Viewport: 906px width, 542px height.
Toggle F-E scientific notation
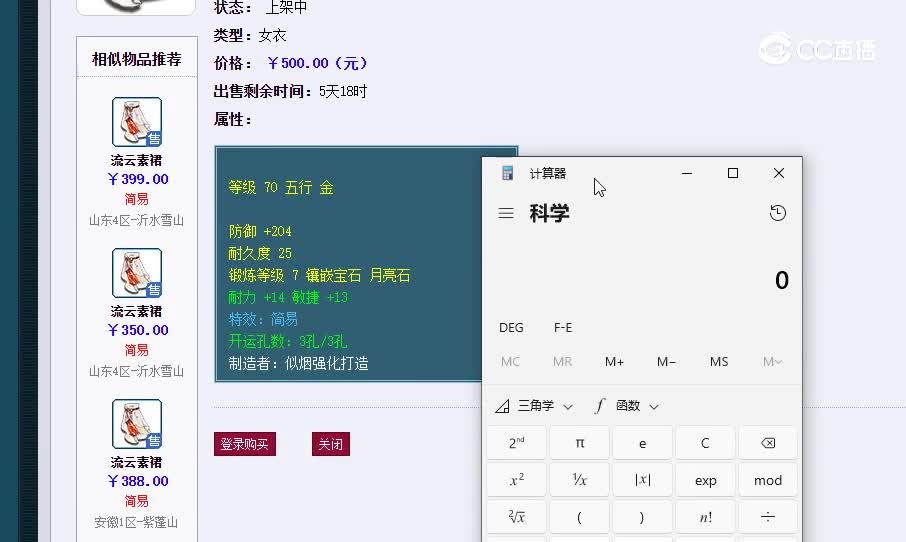click(x=563, y=328)
